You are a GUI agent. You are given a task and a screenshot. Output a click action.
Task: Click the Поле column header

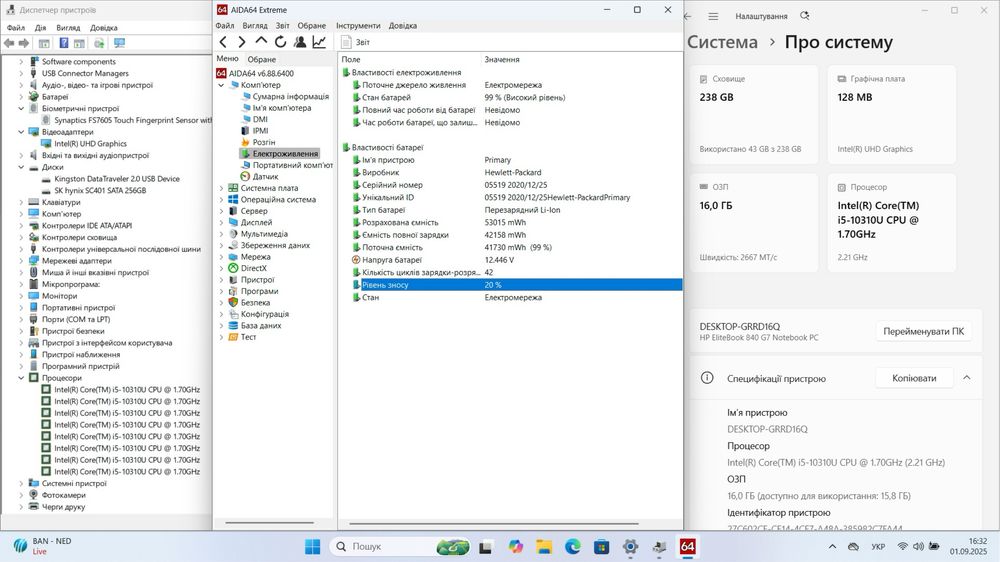[351, 59]
